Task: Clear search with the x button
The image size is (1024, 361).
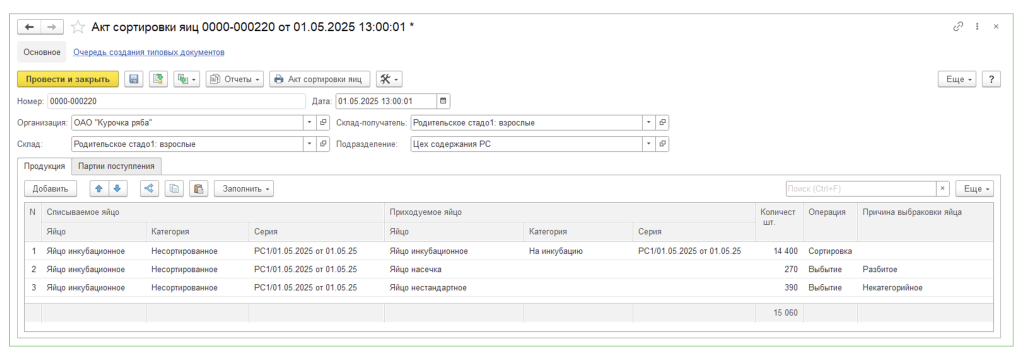Action: 942,189
